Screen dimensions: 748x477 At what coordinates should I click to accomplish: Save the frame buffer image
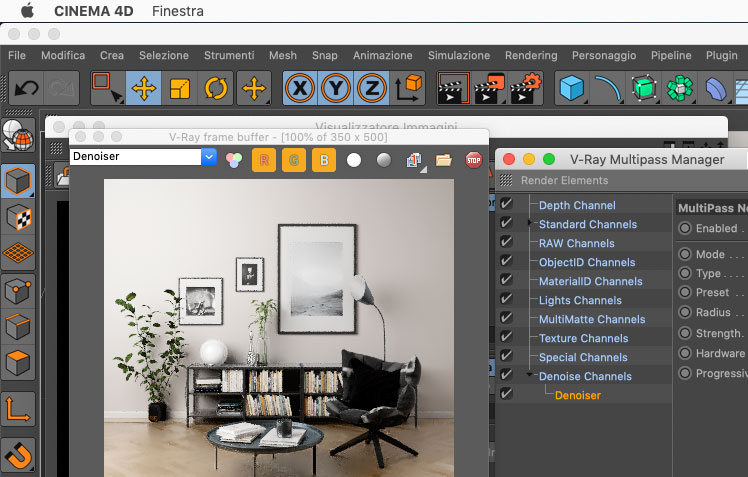click(414, 160)
